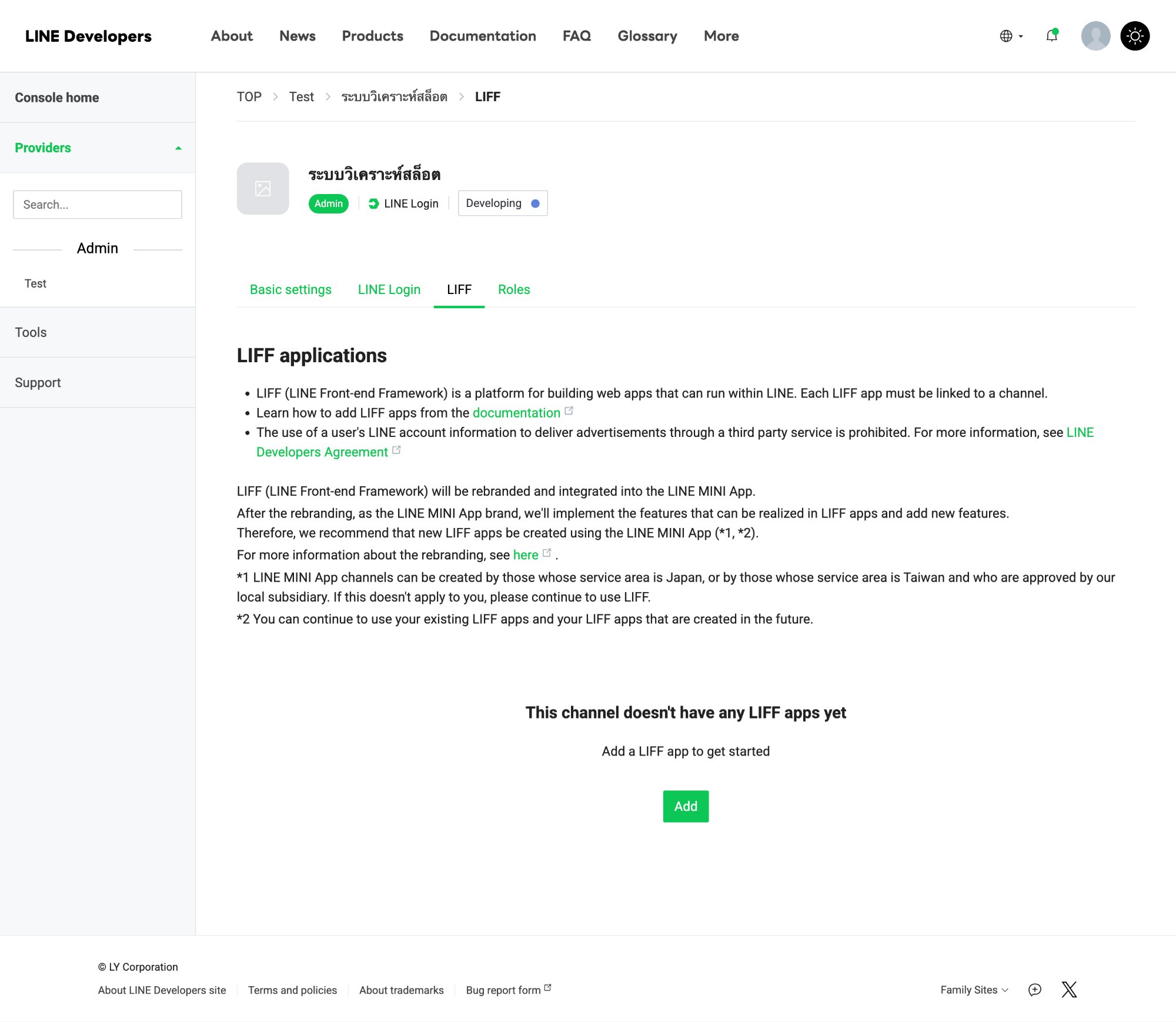Toggle the dark mode theme button

(1134, 36)
